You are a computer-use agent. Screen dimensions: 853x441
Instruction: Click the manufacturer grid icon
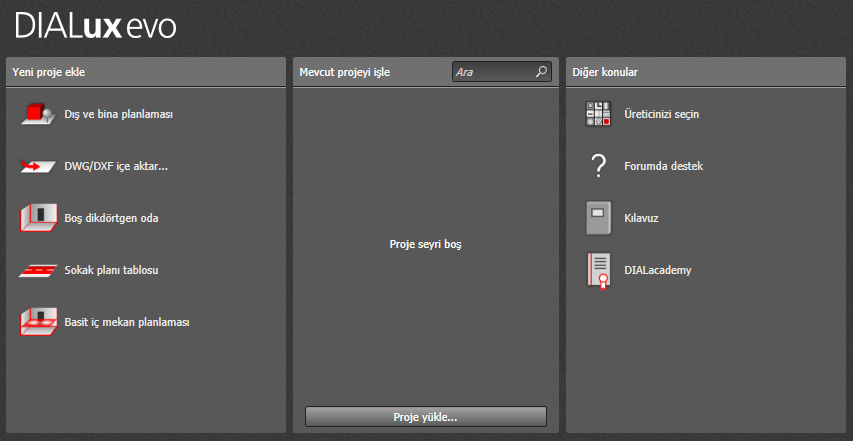(598, 114)
